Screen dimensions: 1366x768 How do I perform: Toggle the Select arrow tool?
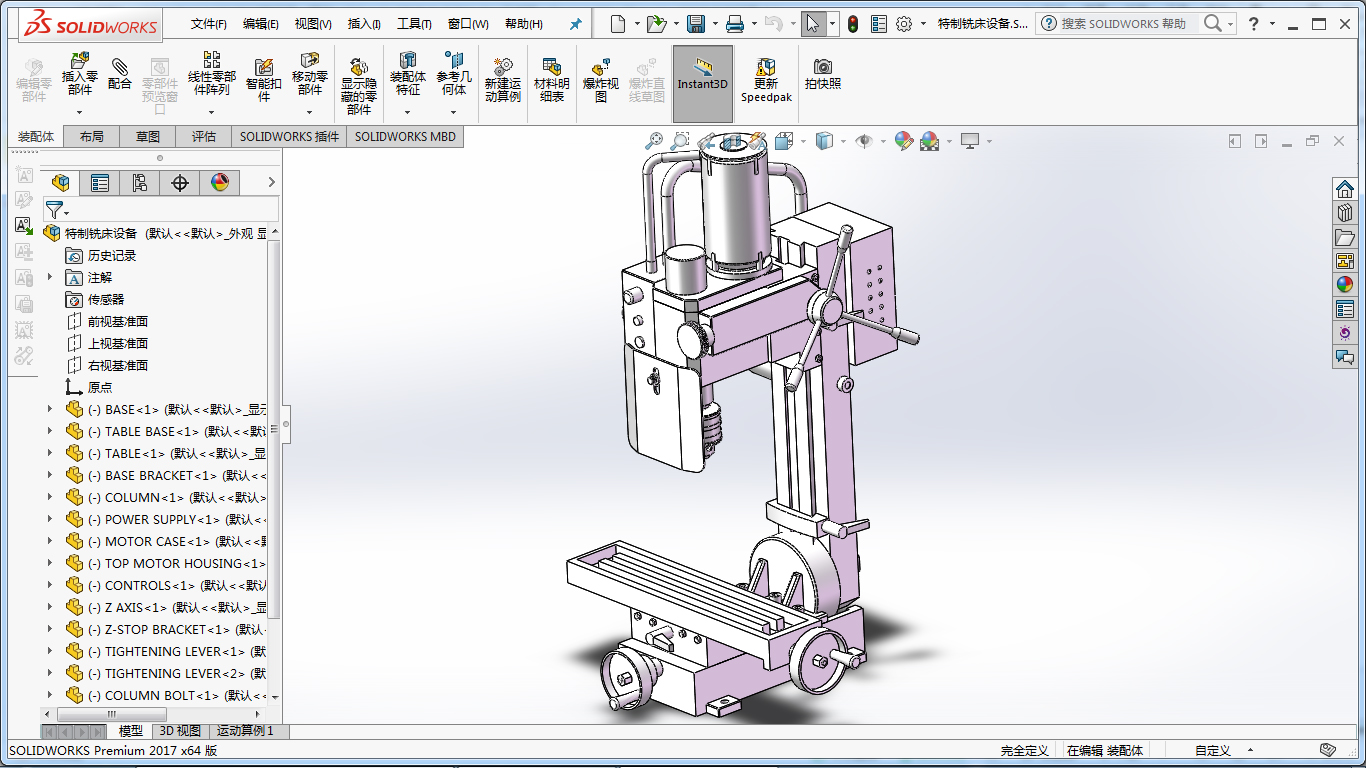813,23
